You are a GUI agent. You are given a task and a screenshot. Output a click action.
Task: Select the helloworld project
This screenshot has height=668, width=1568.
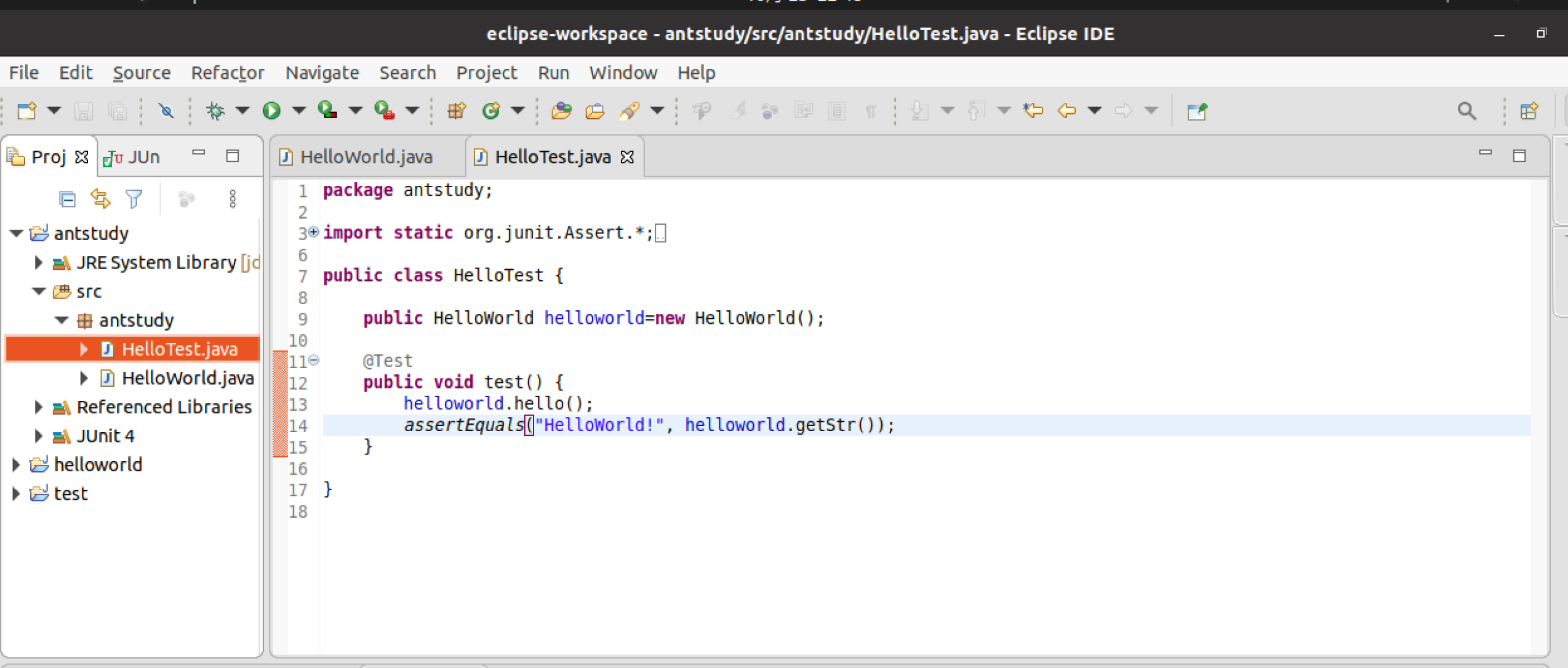point(98,465)
